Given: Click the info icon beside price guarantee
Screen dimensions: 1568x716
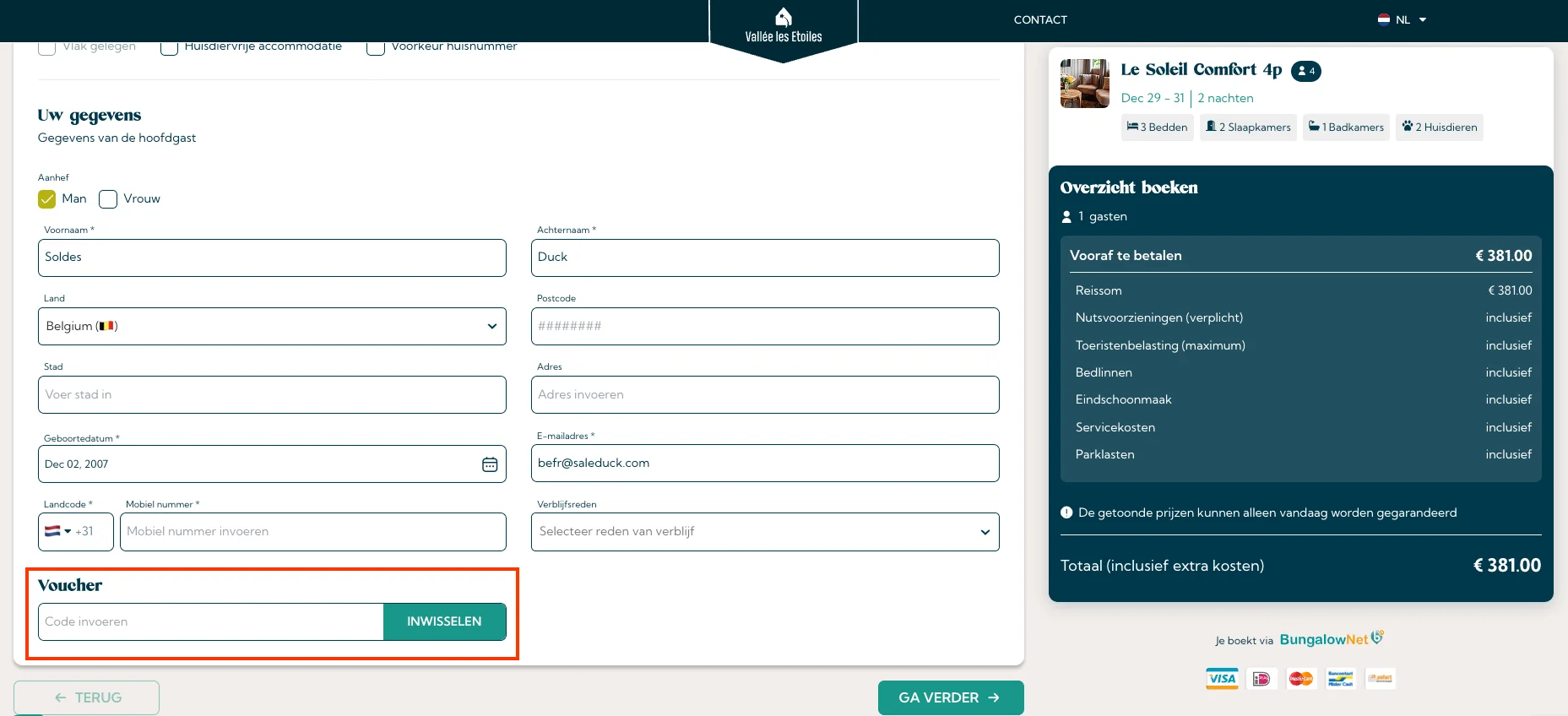Looking at the screenshot, I should (x=1066, y=513).
